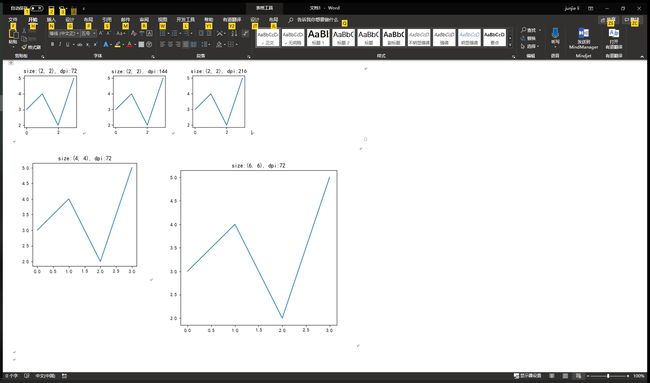Center align text in paragraph group
650x383 pixels.
[170, 44]
